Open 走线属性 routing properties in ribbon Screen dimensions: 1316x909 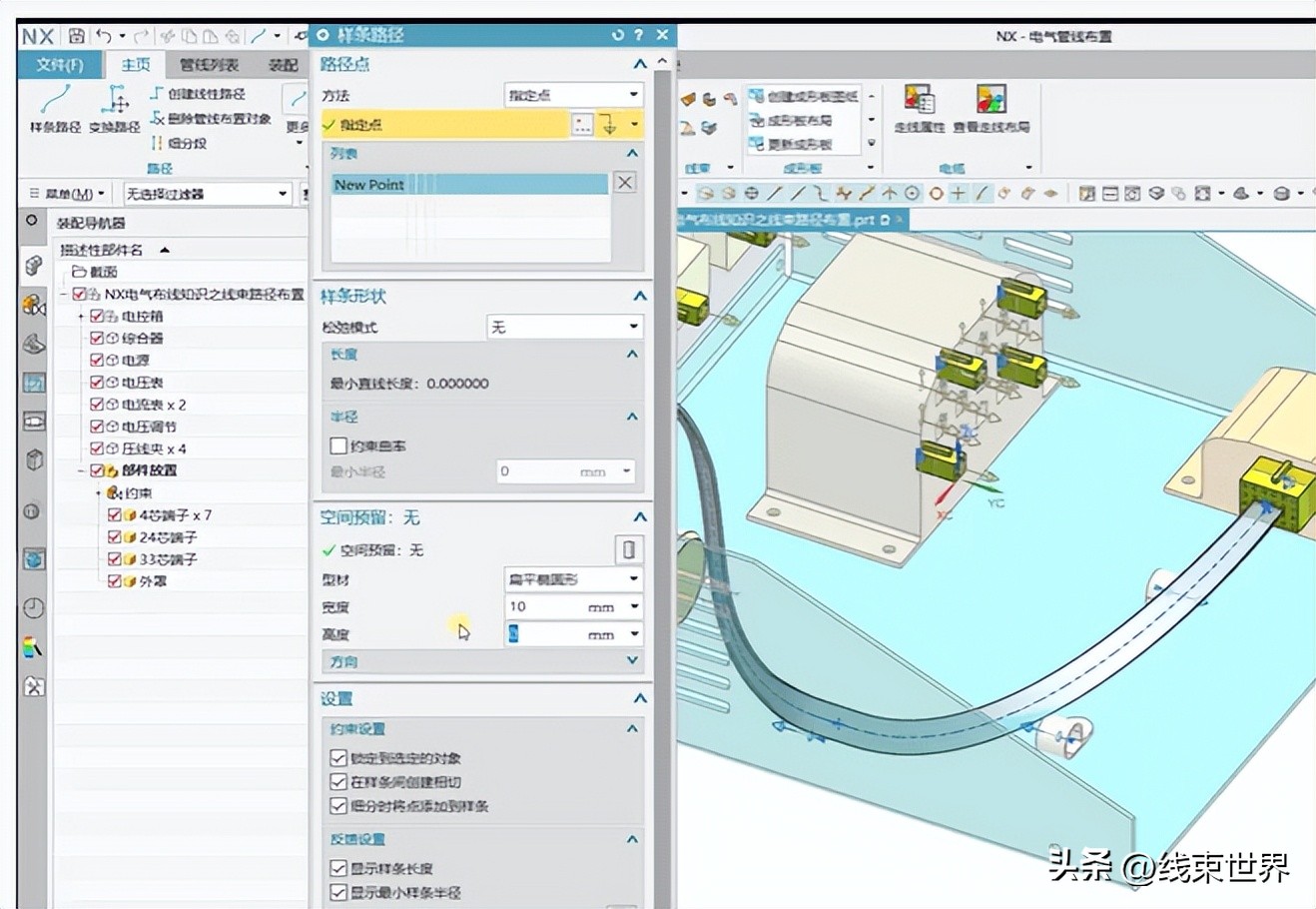click(919, 108)
